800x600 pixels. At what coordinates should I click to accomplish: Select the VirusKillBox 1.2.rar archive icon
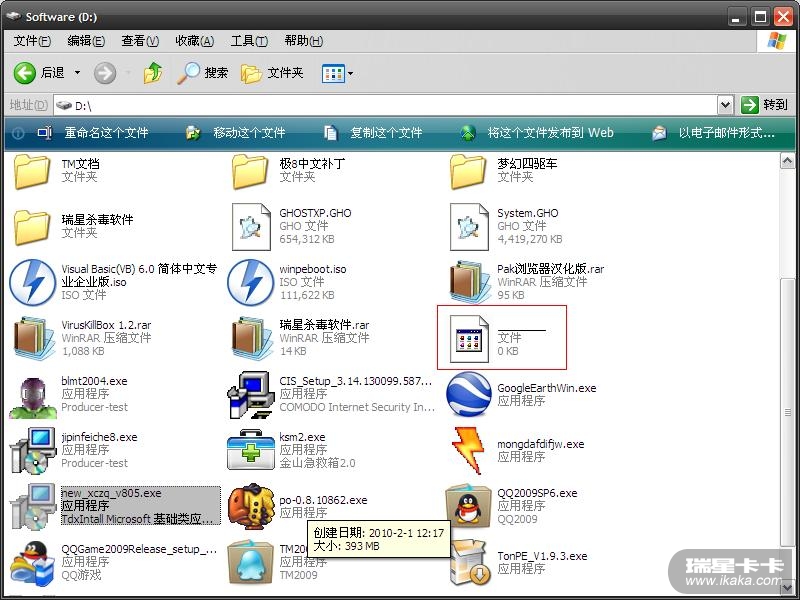(x=34, y=338)
